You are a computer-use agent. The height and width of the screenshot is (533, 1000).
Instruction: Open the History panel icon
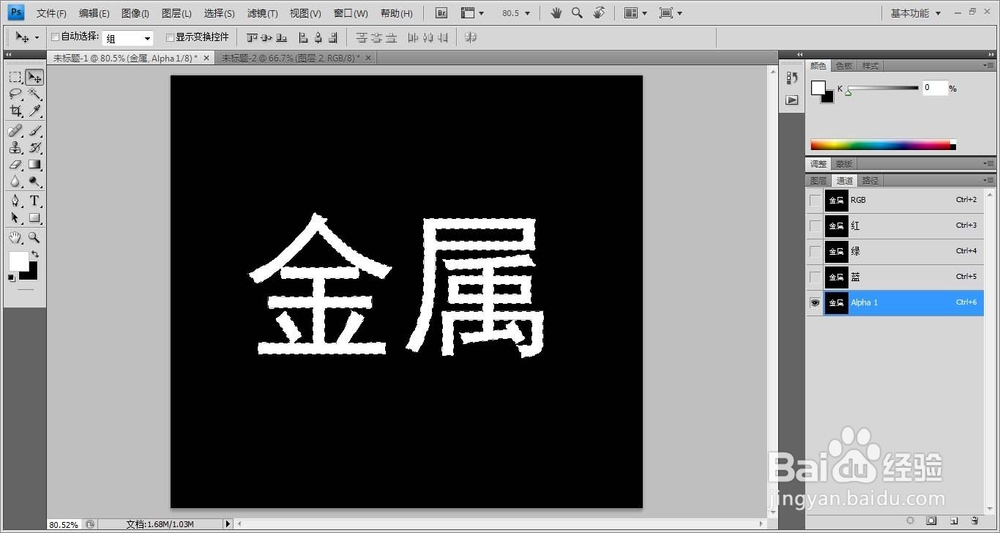coord(791,78)
